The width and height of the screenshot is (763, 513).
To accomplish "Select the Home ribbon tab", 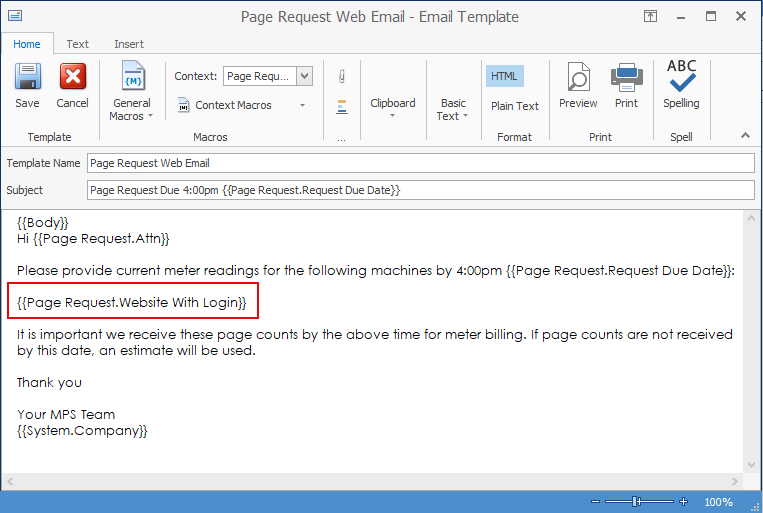I will pos(27,44).
